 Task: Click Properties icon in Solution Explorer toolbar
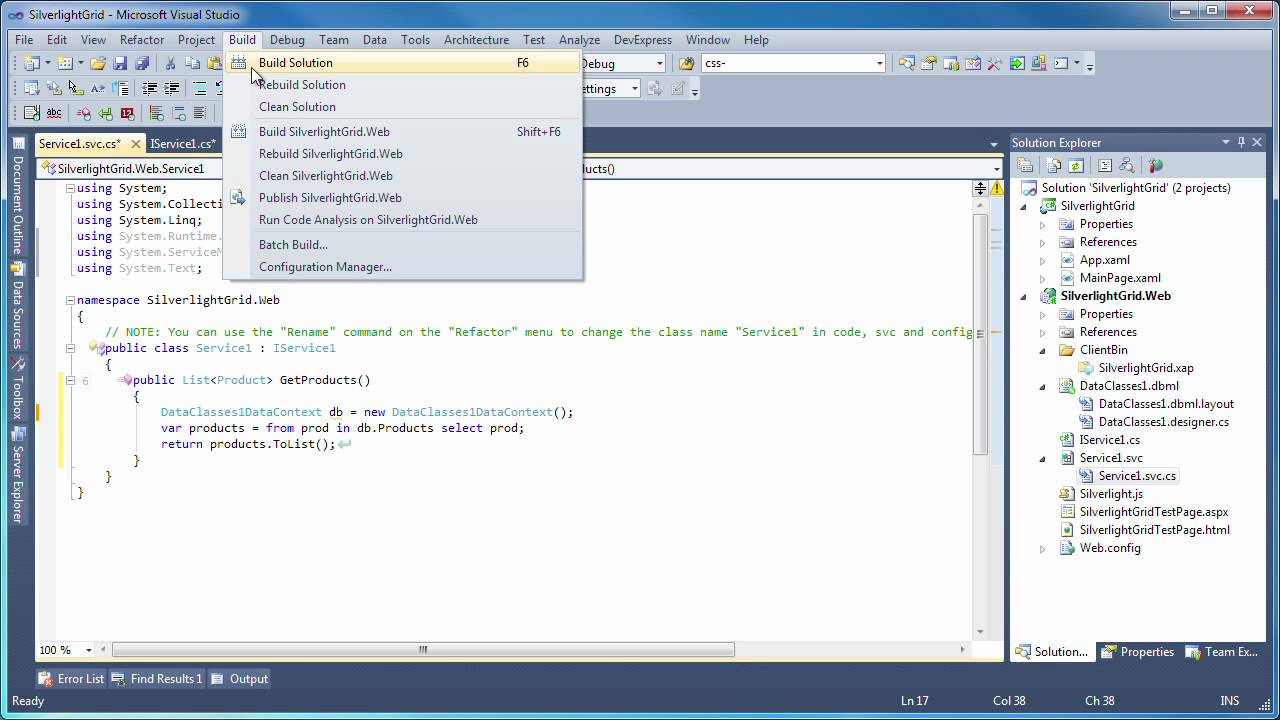1025,166
